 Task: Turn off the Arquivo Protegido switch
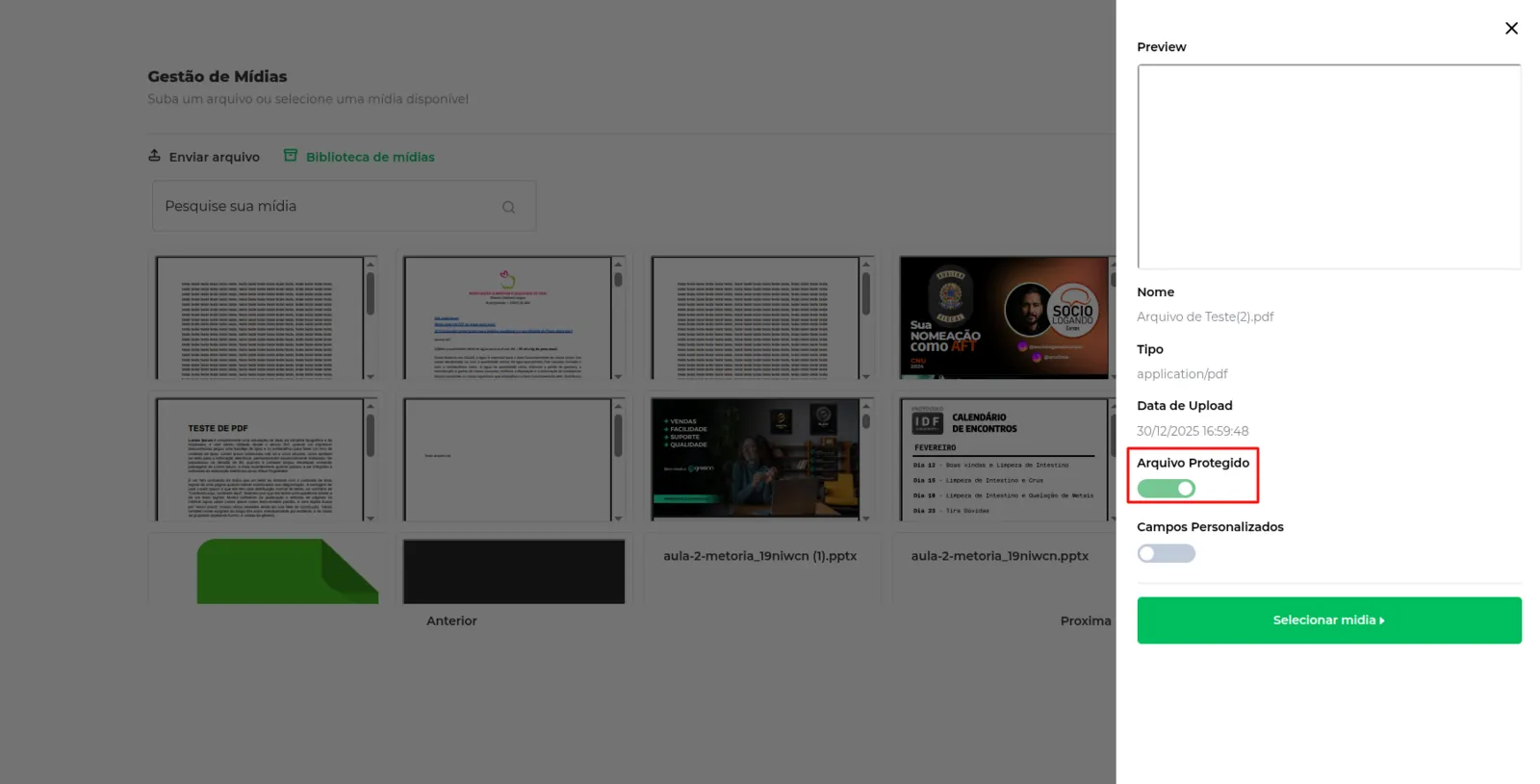point(1166,489)
